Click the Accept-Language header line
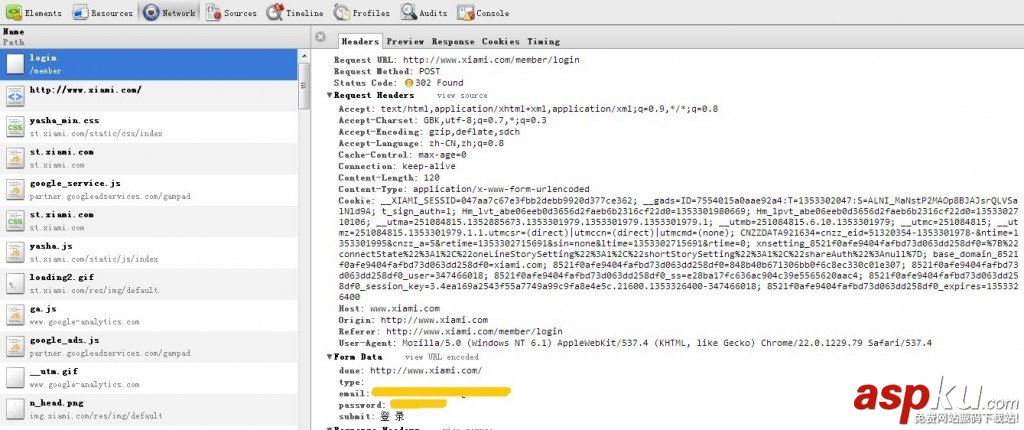The height and width of the screenshot is (430, 1024). point(421,143)
